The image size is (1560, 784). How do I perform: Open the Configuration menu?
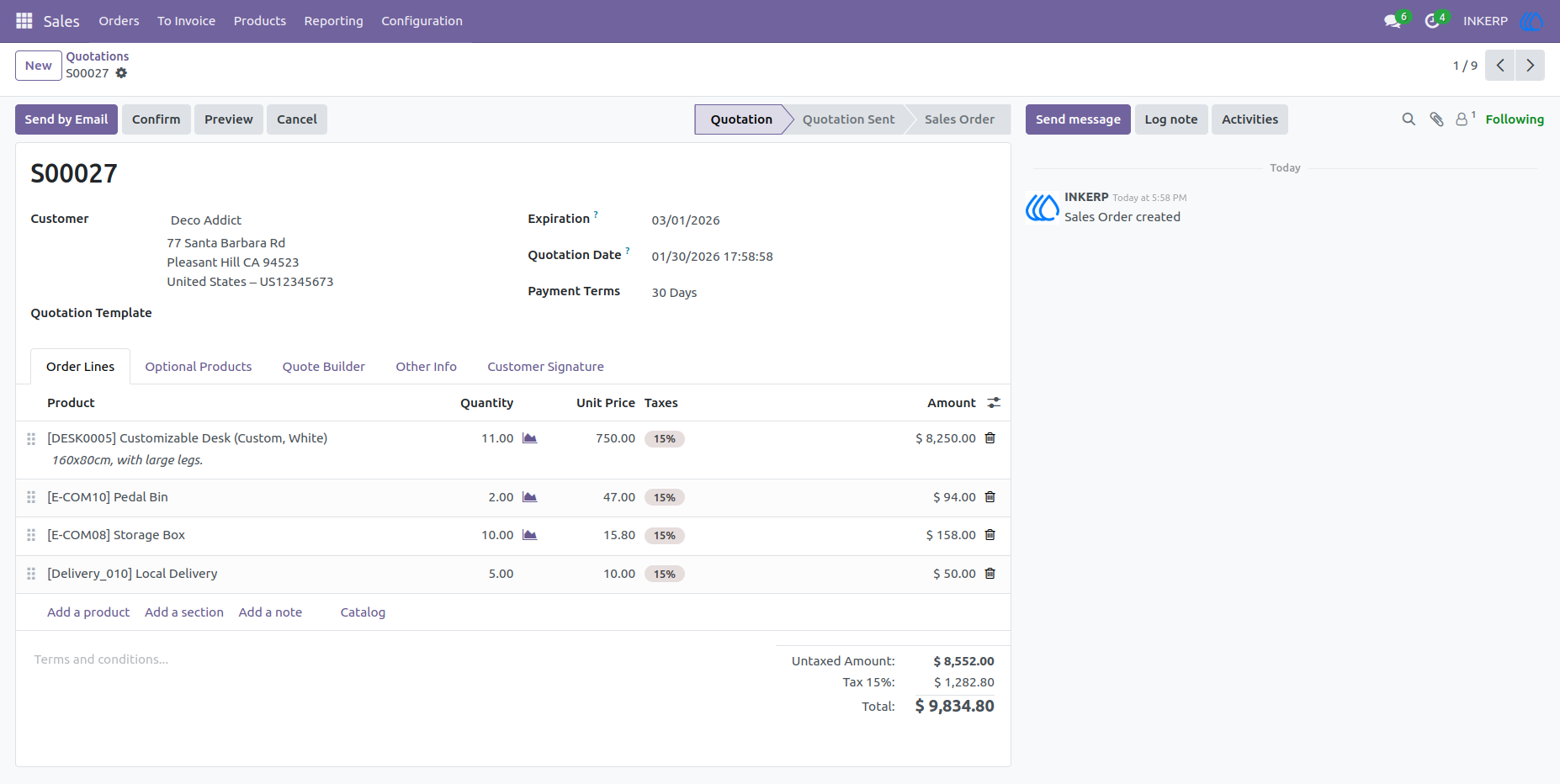coord(422,21)
